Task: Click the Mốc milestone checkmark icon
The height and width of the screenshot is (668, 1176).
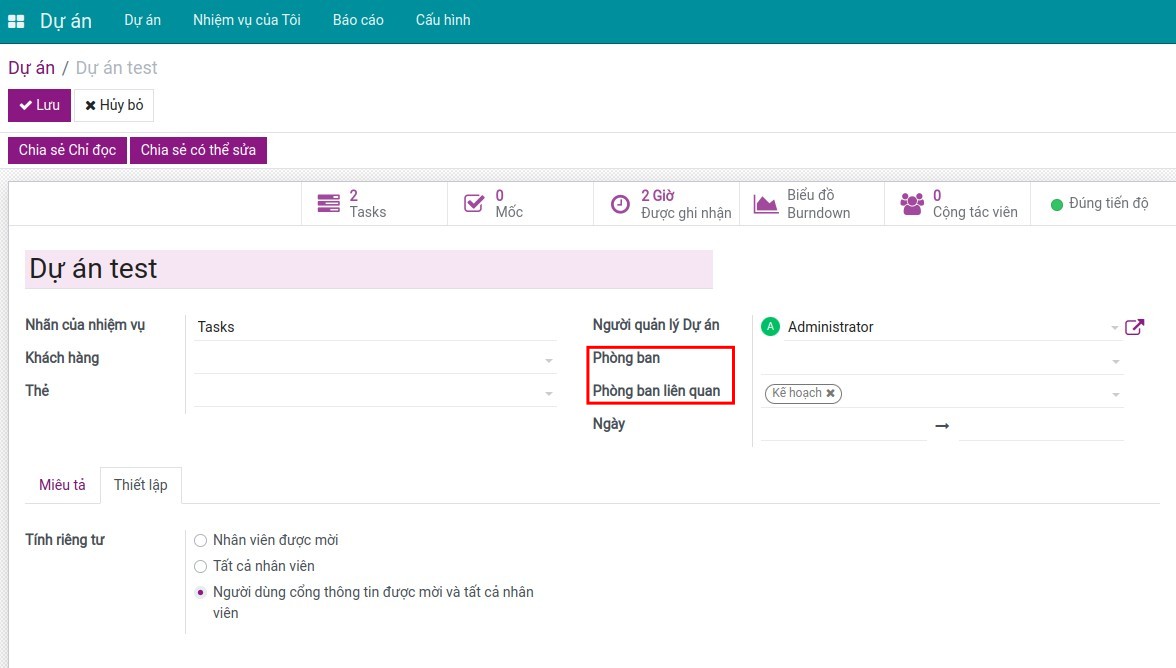Action: tap(474, 204)
